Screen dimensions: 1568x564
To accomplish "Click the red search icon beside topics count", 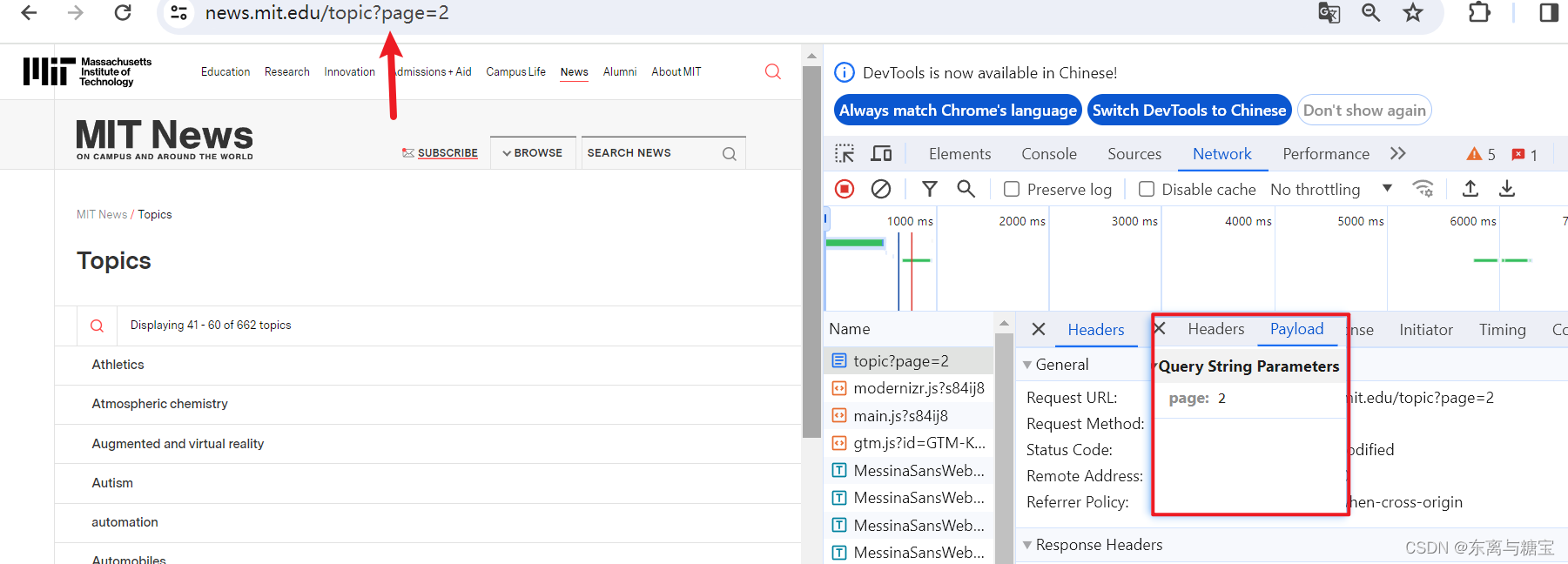I will click(x=97, y=326).
